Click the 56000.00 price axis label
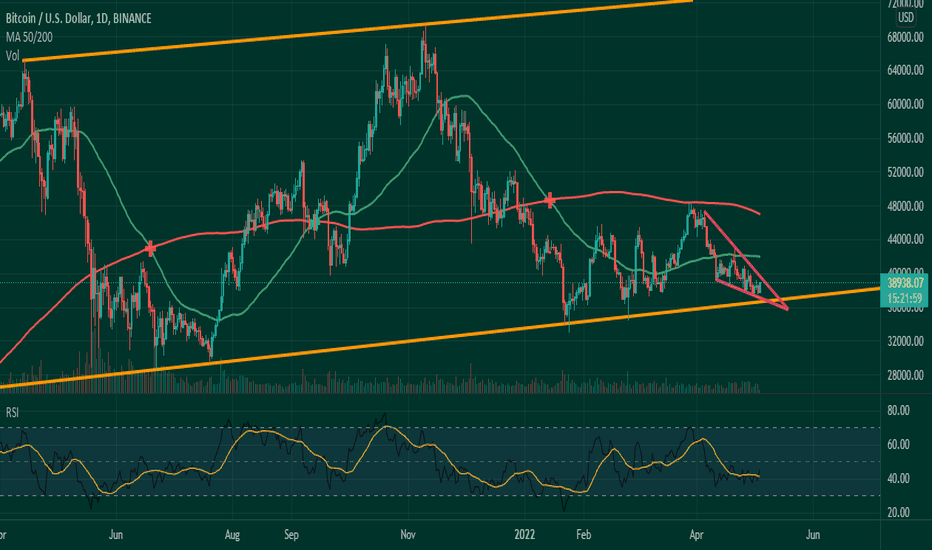The image size is (932, 550). click(905, 138)
